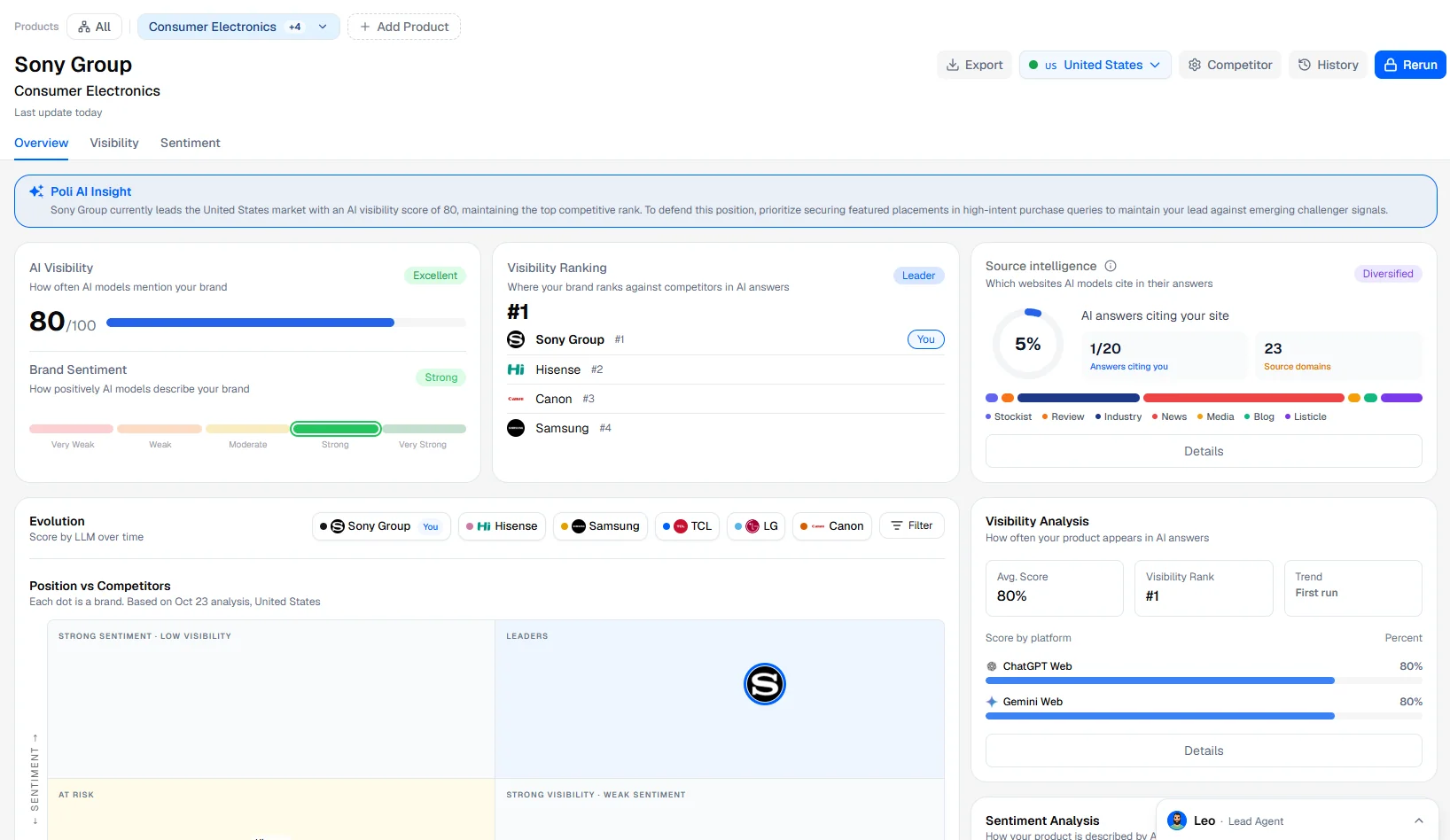Click the Sony logo dot in Leaders quadrant
This screenshot has height=840, width=1450.
764,684
